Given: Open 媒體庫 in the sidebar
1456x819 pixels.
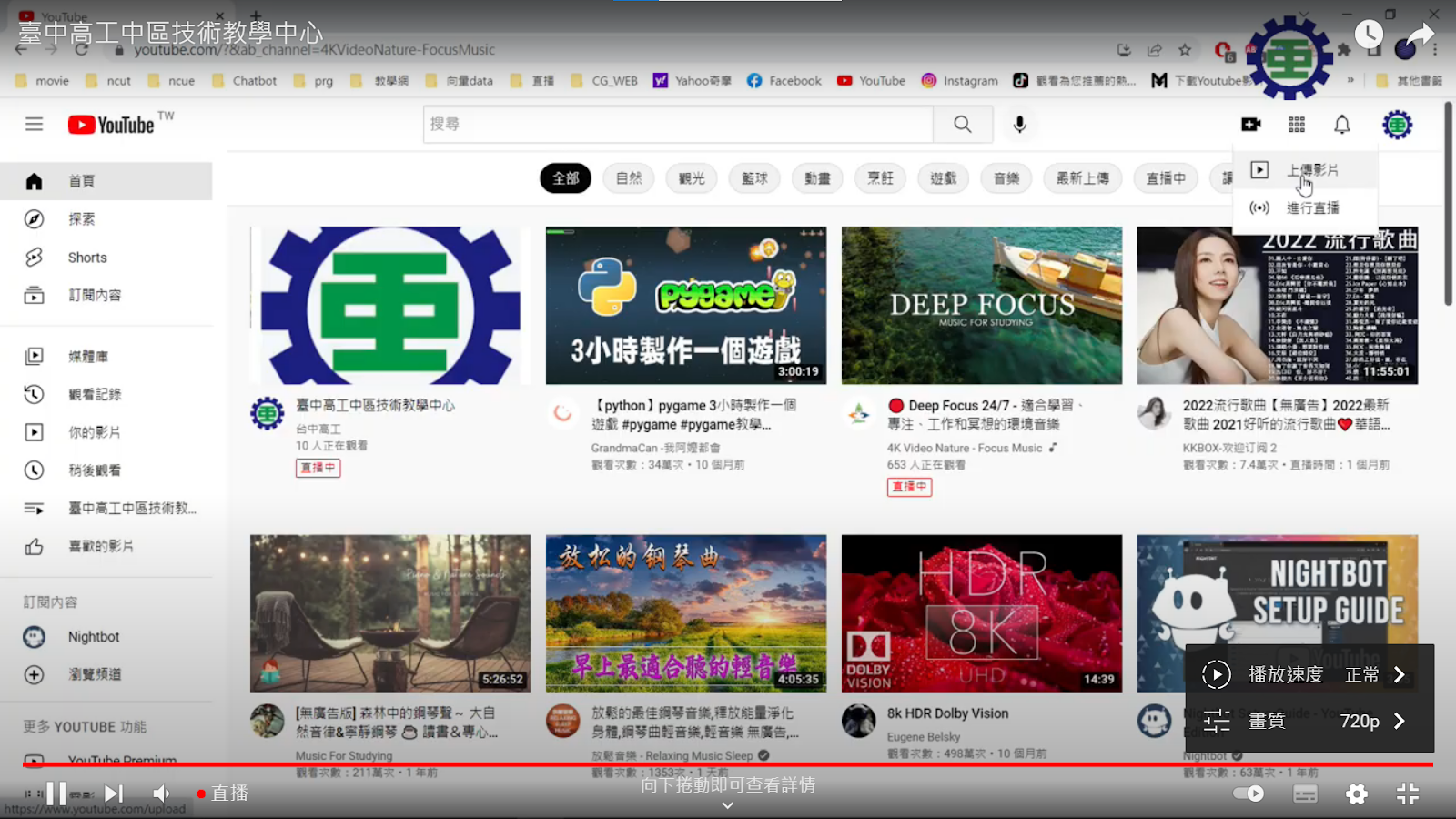Looking at the screenshot, I should (x=106, y=357).
